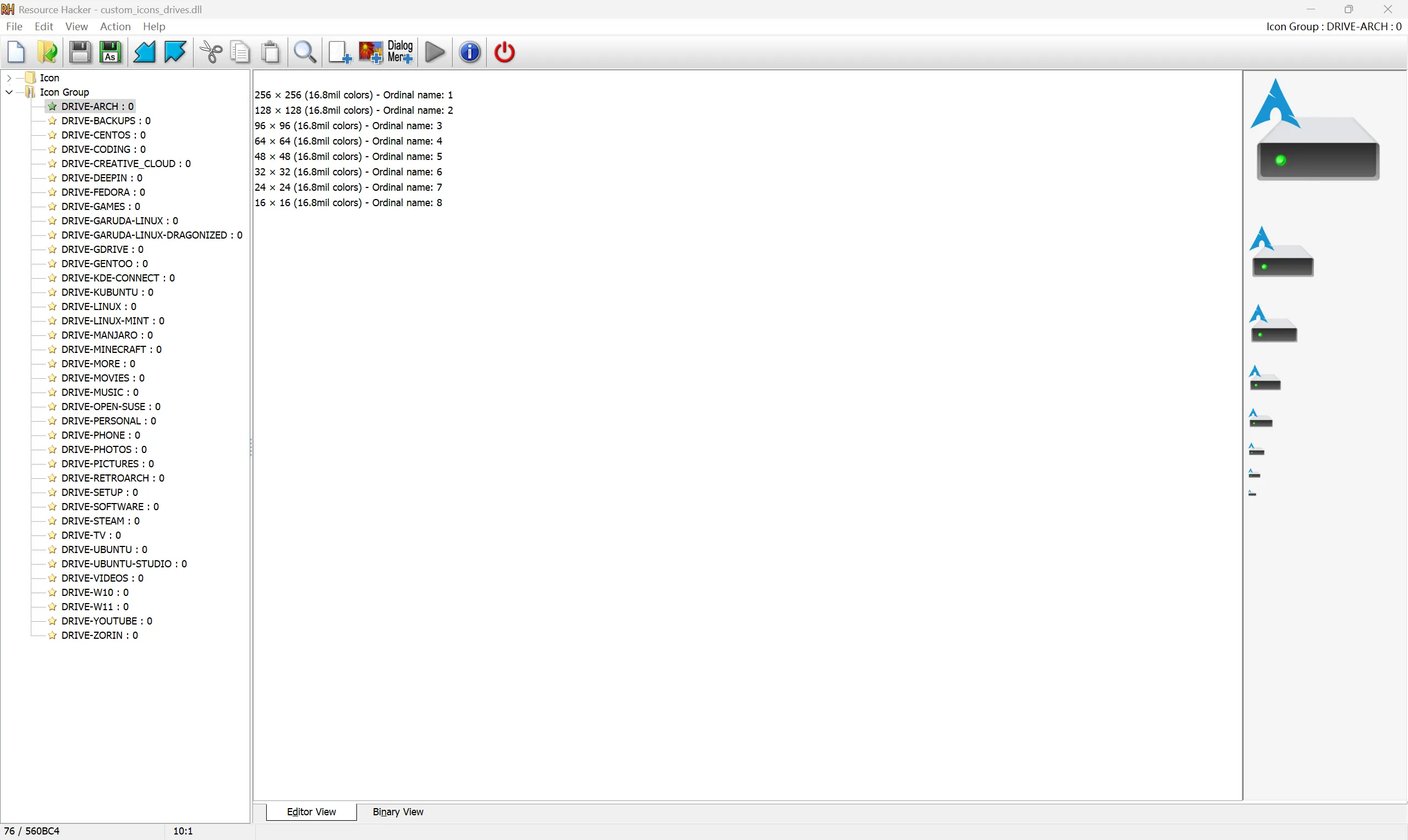Click the Find magnifying glass icon
The height and width of the screenshot is (840, 1408).
pos(305,52)
